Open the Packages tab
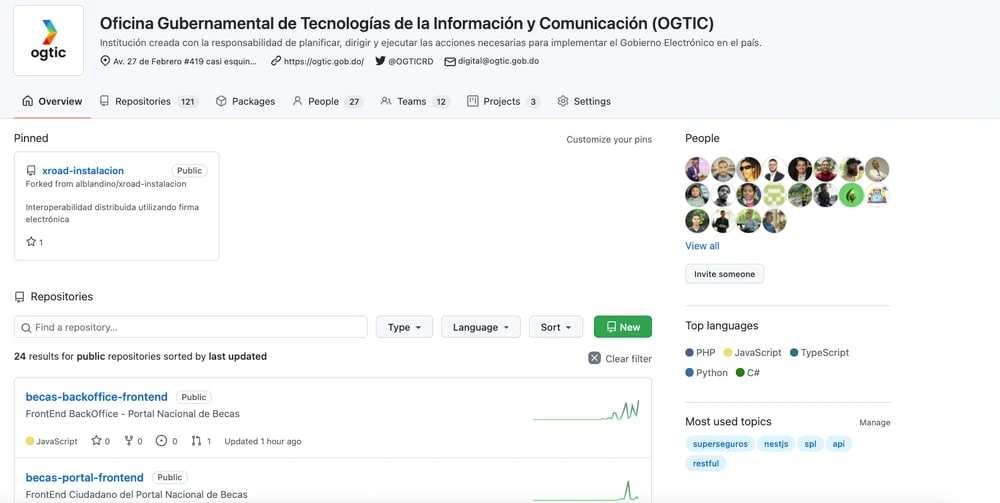This screenshot has width=1000, height=503. click(246, 101)
